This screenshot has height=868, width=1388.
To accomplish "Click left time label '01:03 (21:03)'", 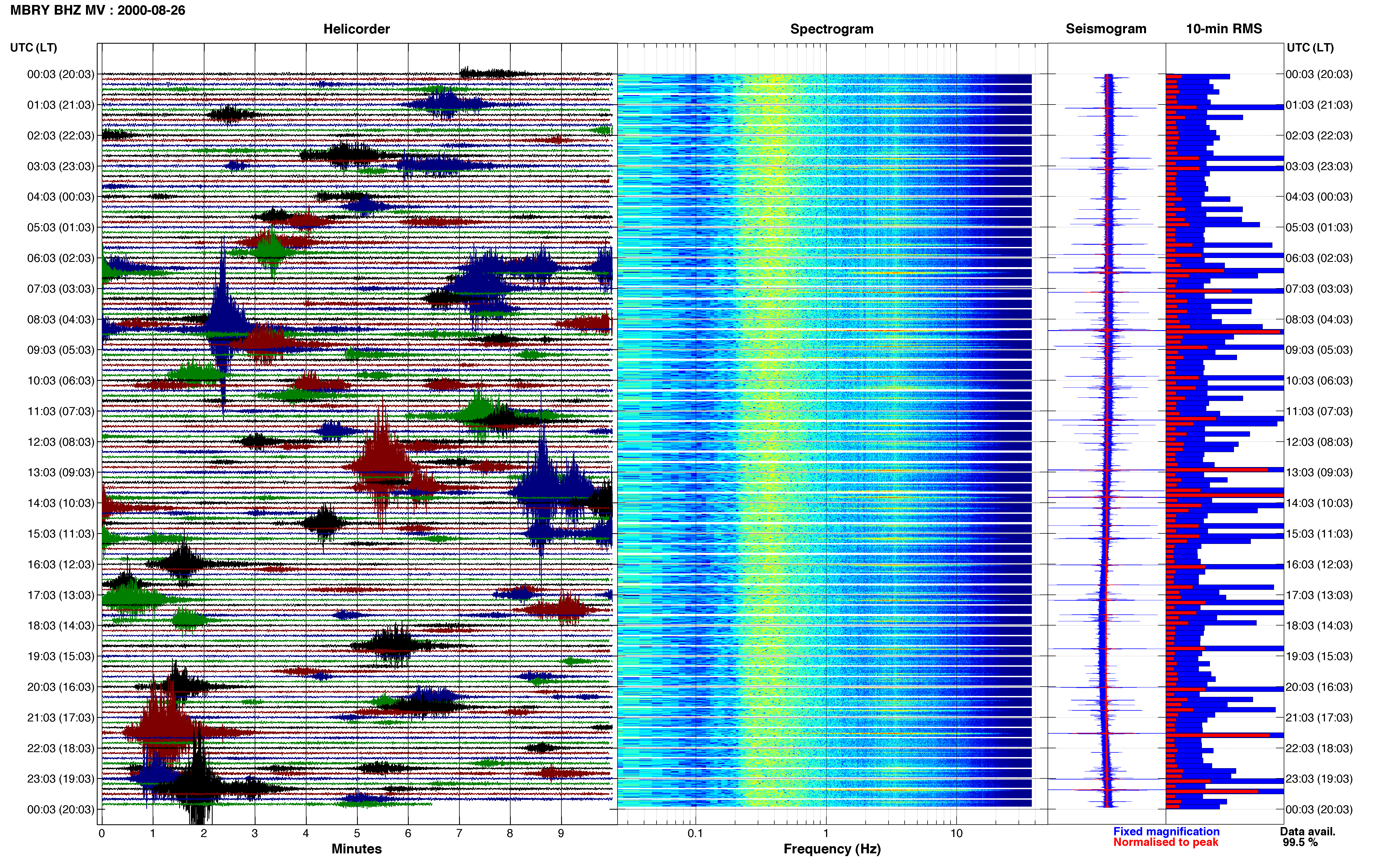I will coord(60,105).
